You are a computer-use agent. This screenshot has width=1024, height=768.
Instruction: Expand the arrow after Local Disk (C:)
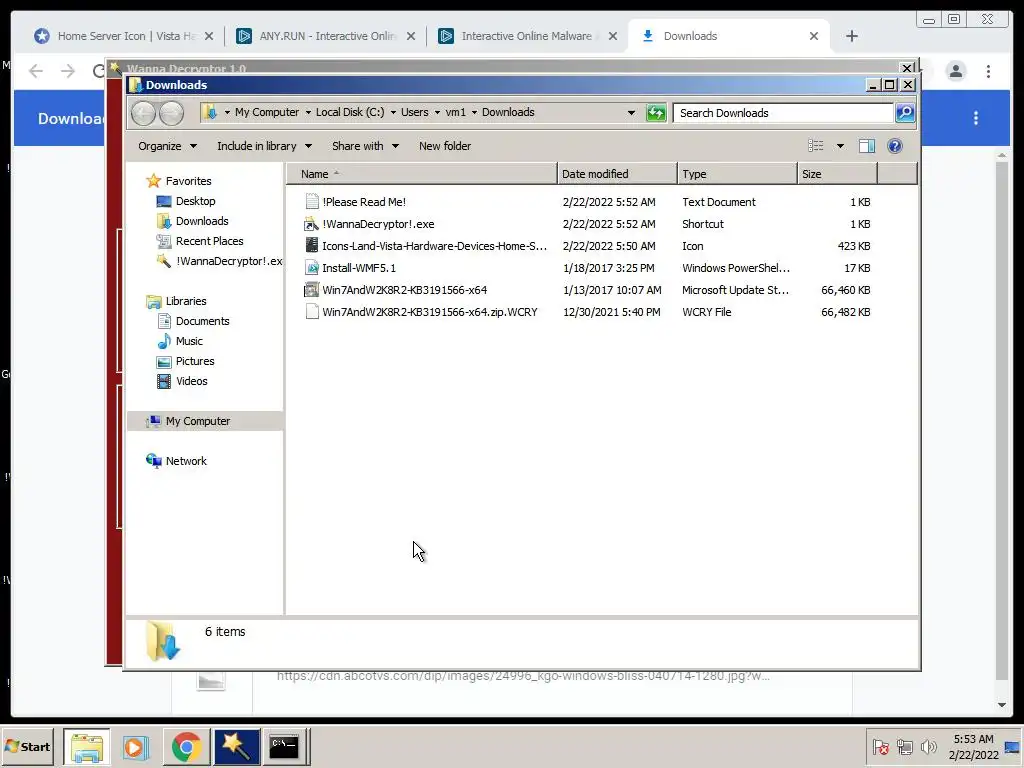(x=393, y=112)
